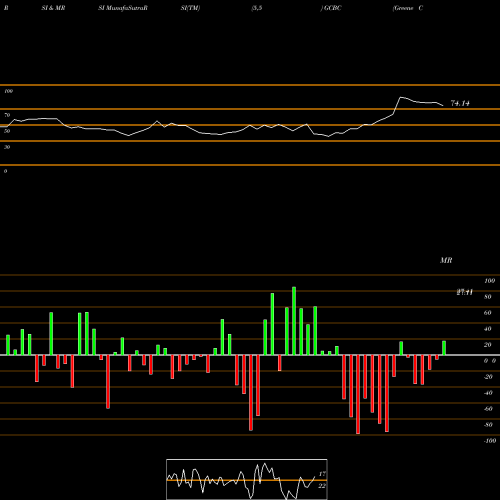Screen dimensions: 500x500
Task: Select header text 'SI MunafaSutraR'
Action: coord(123,8)
